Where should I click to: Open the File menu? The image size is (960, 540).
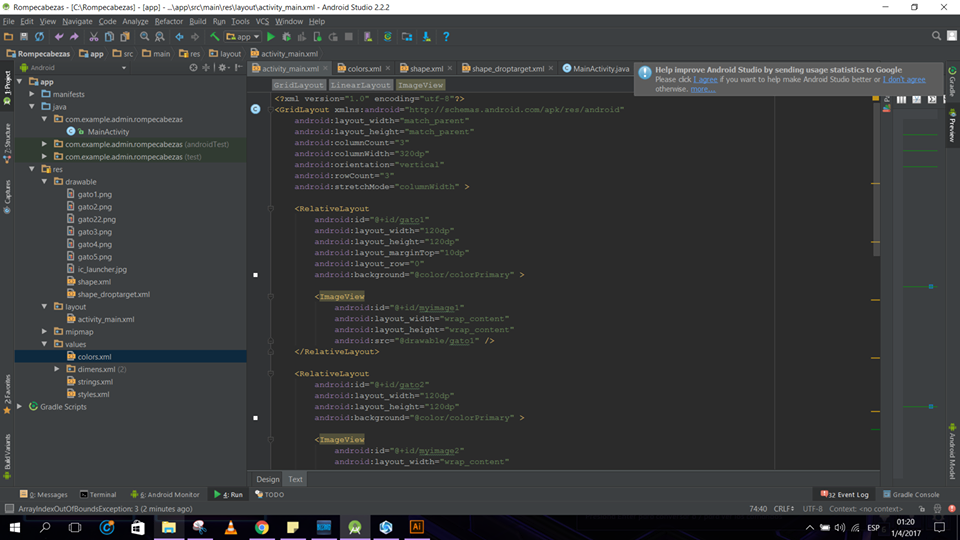(9, 21)
